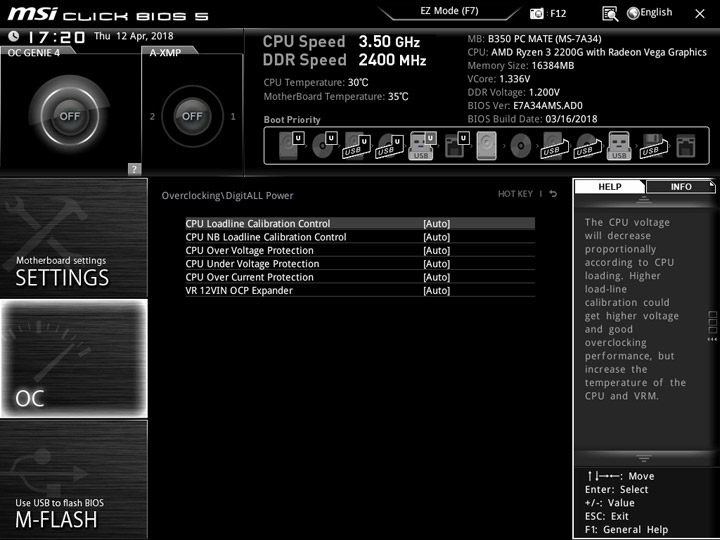
Task: Select UEFI USB key boot icon
Action: tap(422, 146)
